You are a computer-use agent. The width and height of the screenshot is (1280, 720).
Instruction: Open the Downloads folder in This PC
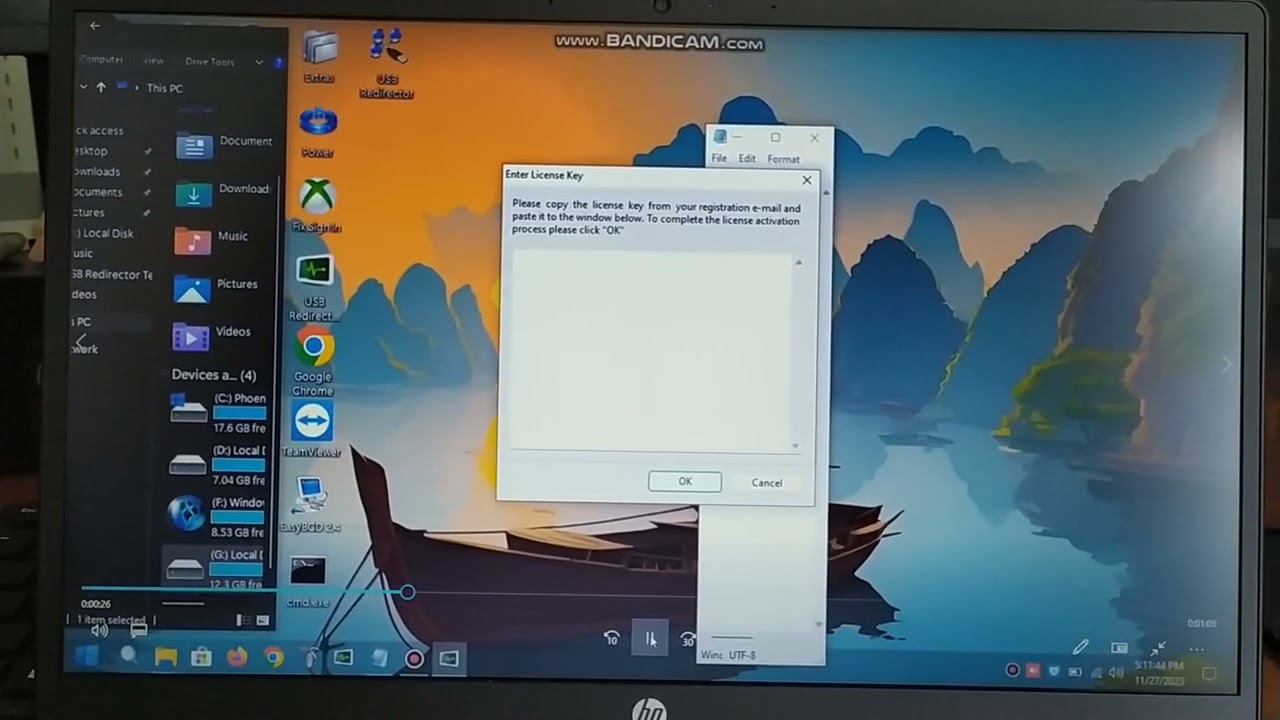point(223,192)
